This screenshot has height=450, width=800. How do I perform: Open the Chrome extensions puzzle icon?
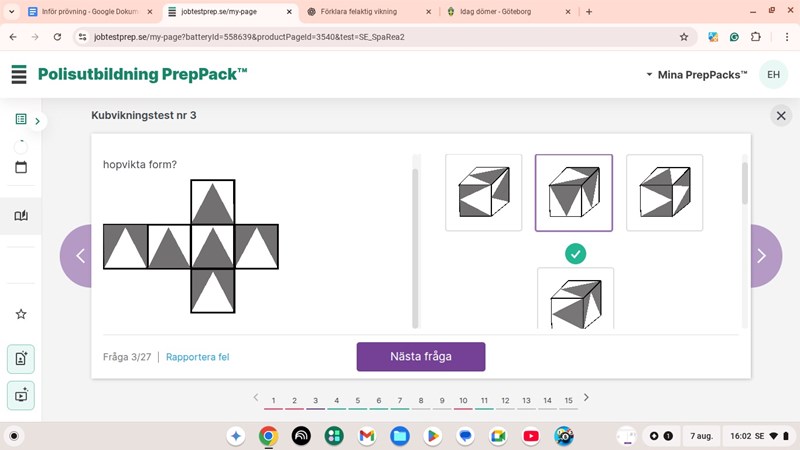click(x=755, y=36)
